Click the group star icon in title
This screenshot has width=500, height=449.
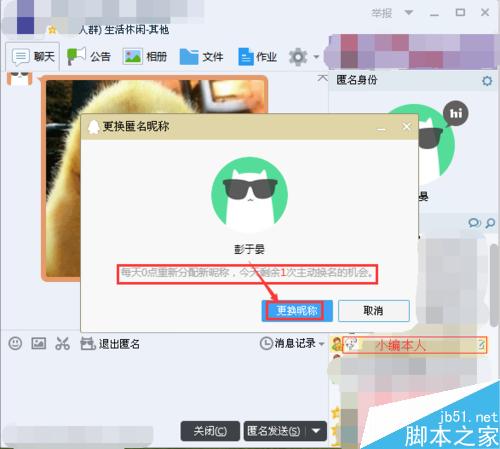52,30
